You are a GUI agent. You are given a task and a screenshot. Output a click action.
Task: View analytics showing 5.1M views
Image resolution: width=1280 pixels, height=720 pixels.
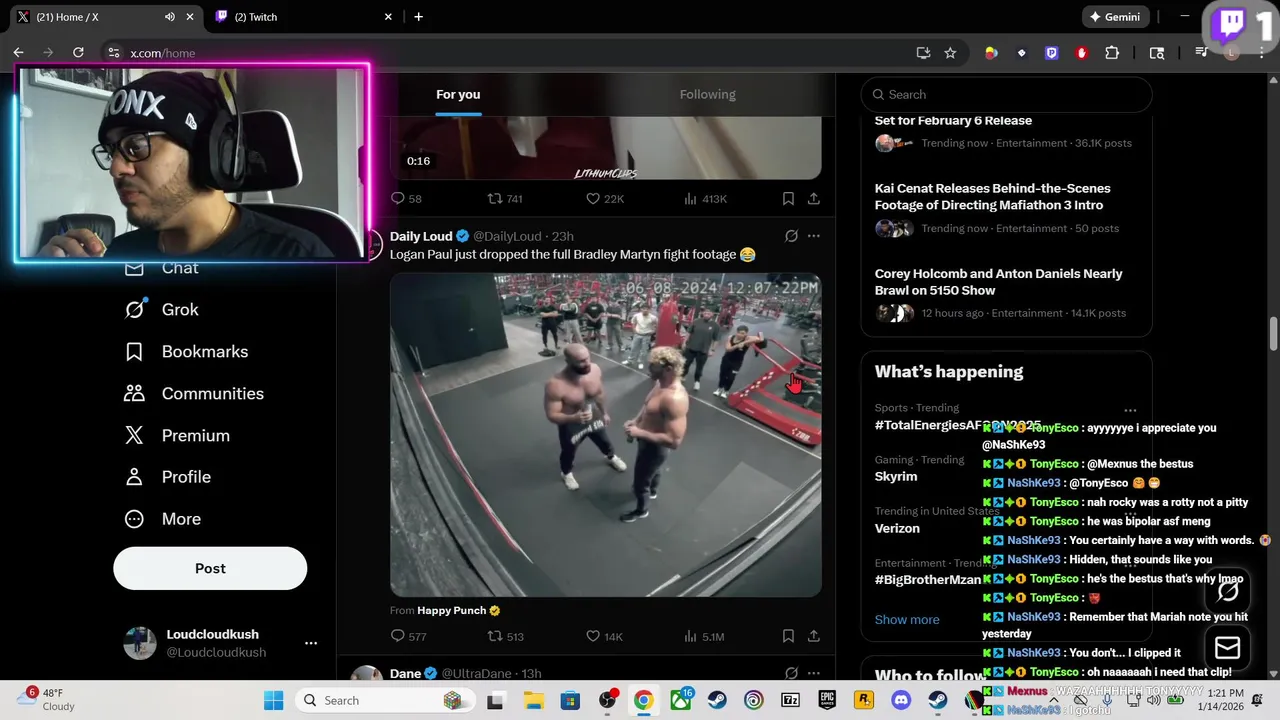[x=704, y=636]
